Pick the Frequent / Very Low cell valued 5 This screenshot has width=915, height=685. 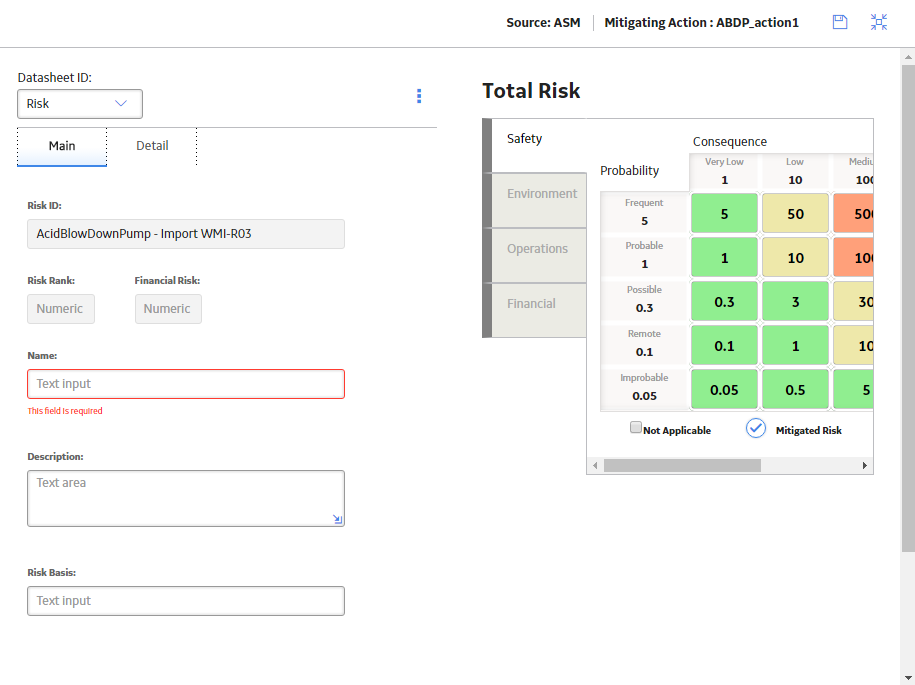(x=724, y=214)
